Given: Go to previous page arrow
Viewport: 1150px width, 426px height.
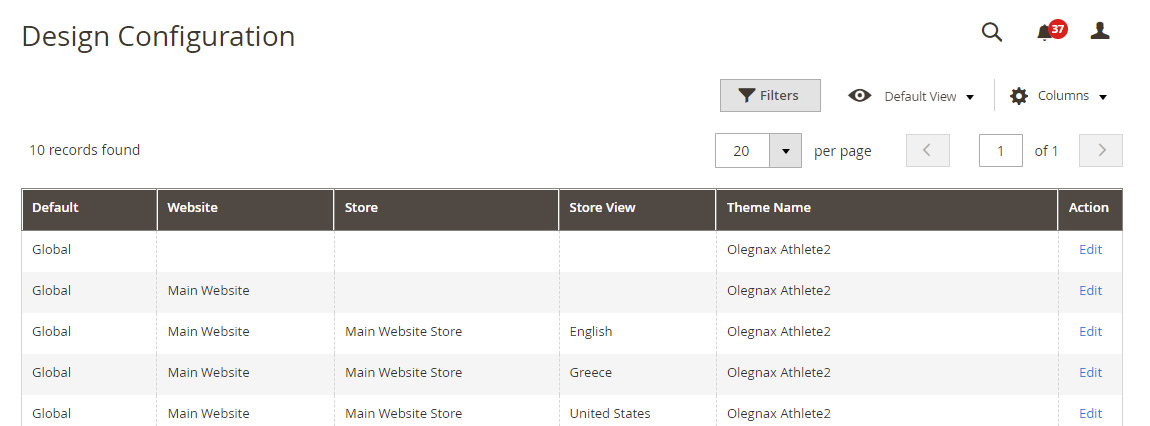Looking at the screenshot, I should point(928,150).
